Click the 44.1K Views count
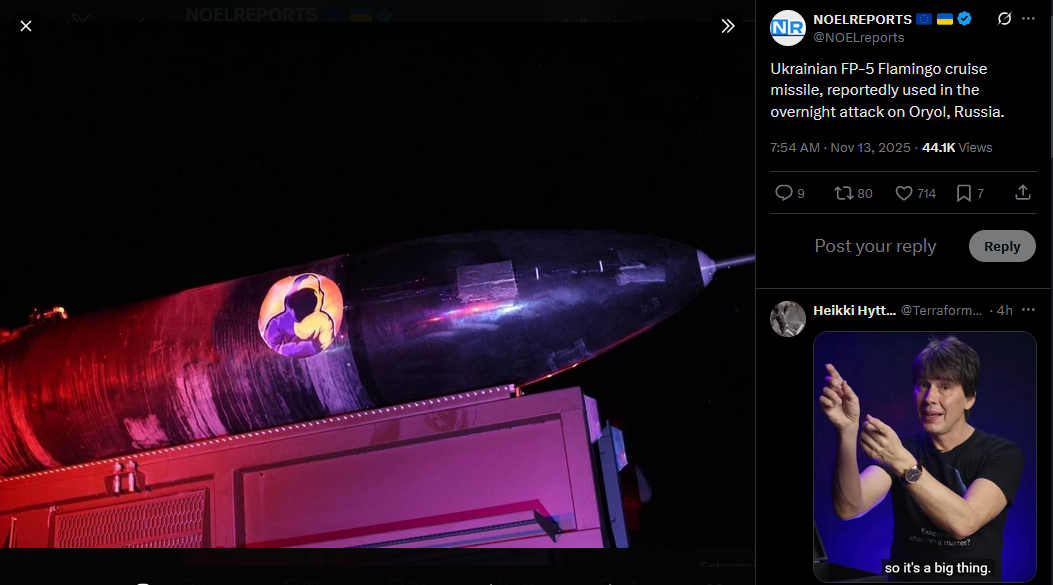1053x585 pixels. coord(957,148)
